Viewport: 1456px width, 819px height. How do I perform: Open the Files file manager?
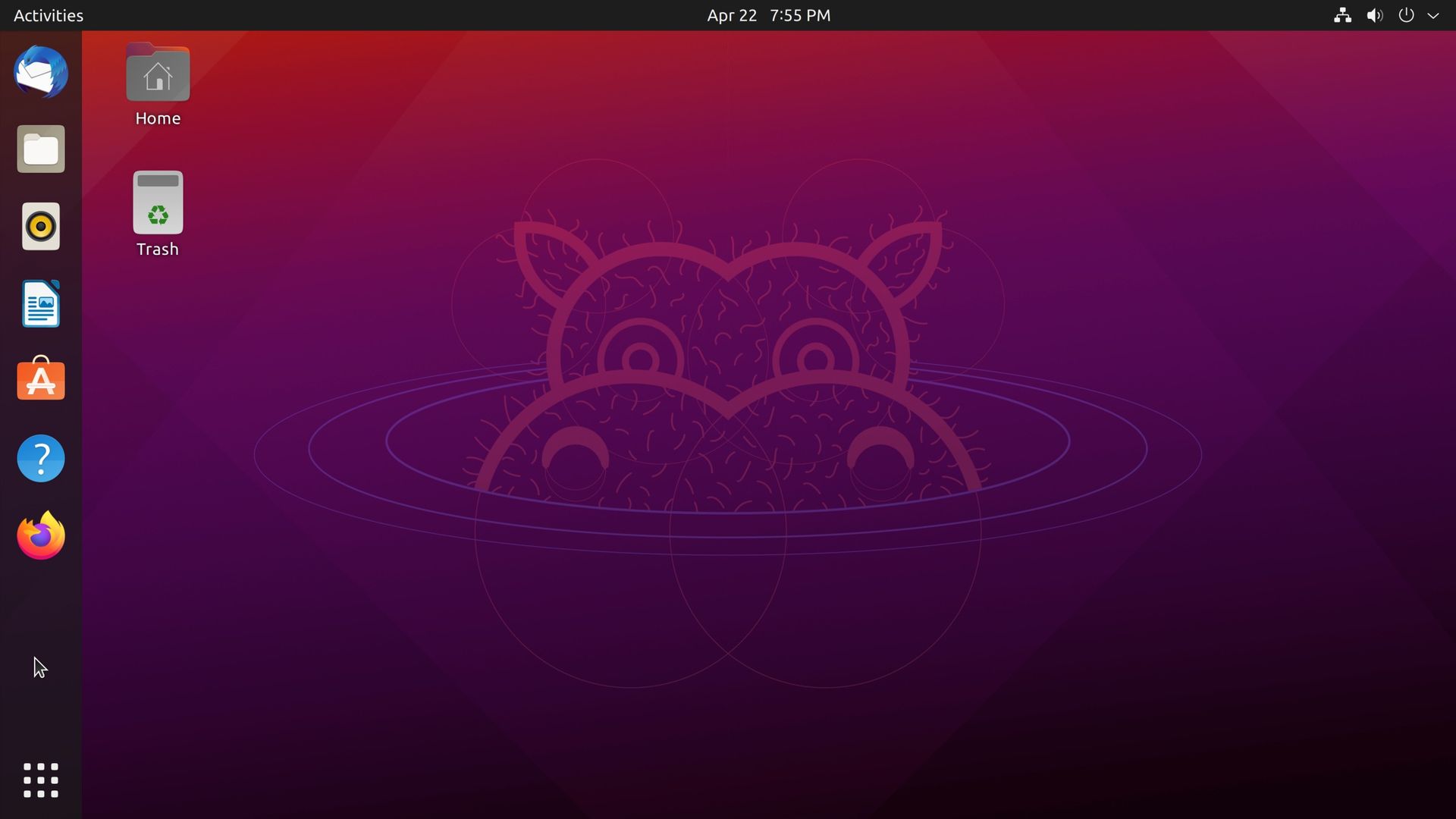click(40, 149)
